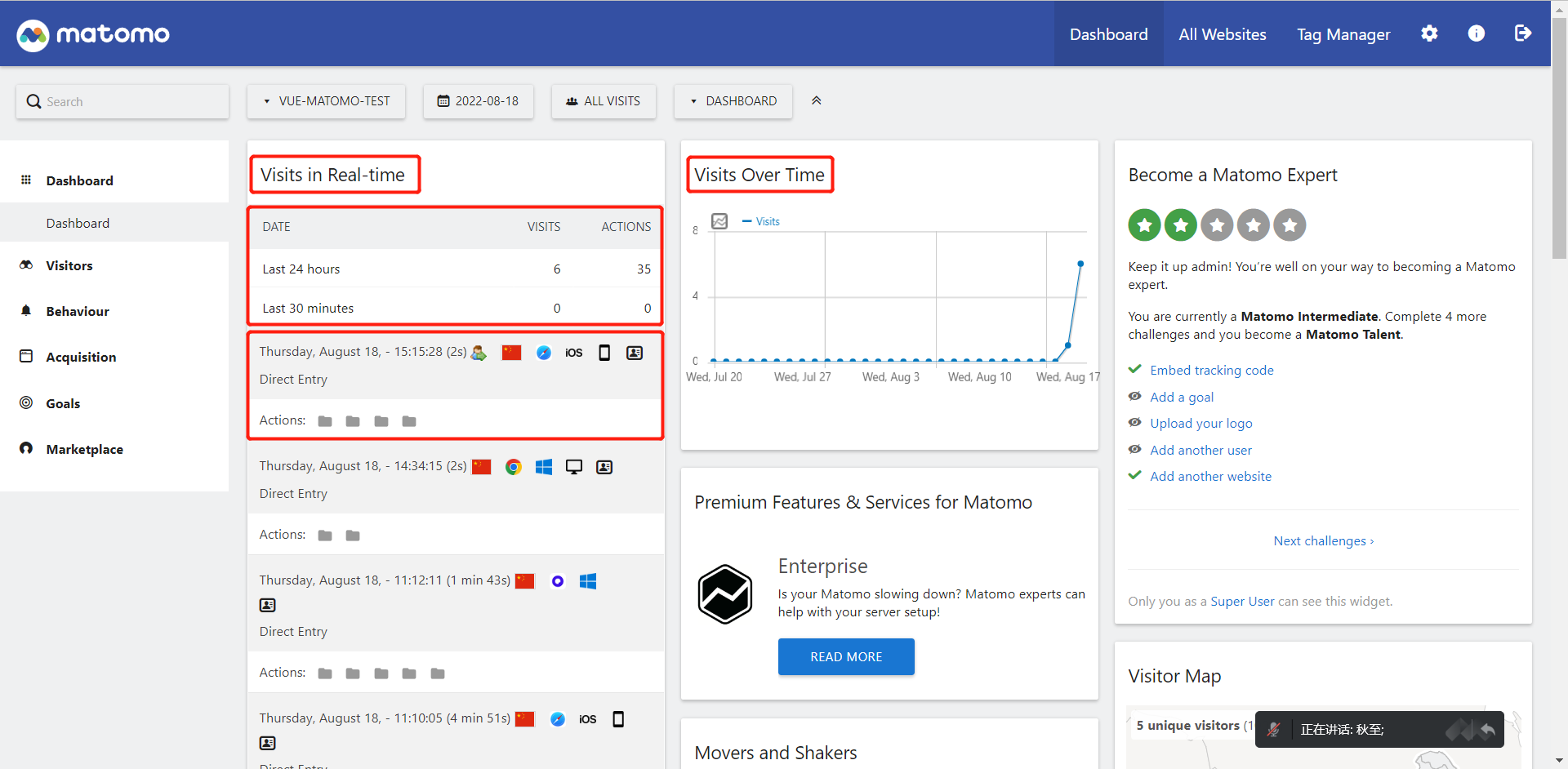Open the Administration settings gear icon
The image size is (1568, 769).
(1429, 33)
